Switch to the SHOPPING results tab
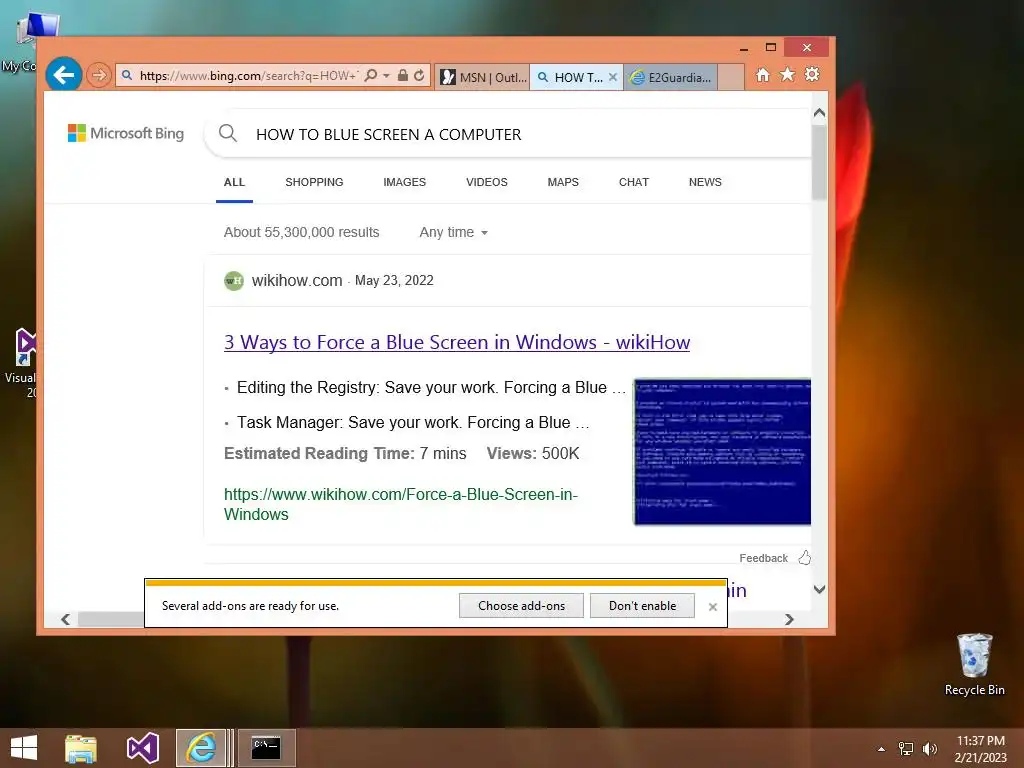1024x768 pixels. coord(314,182)
